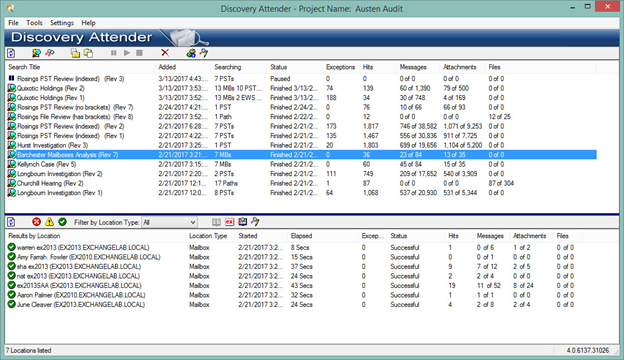Click the copy folders icon in toolbar

coord(88,53)
